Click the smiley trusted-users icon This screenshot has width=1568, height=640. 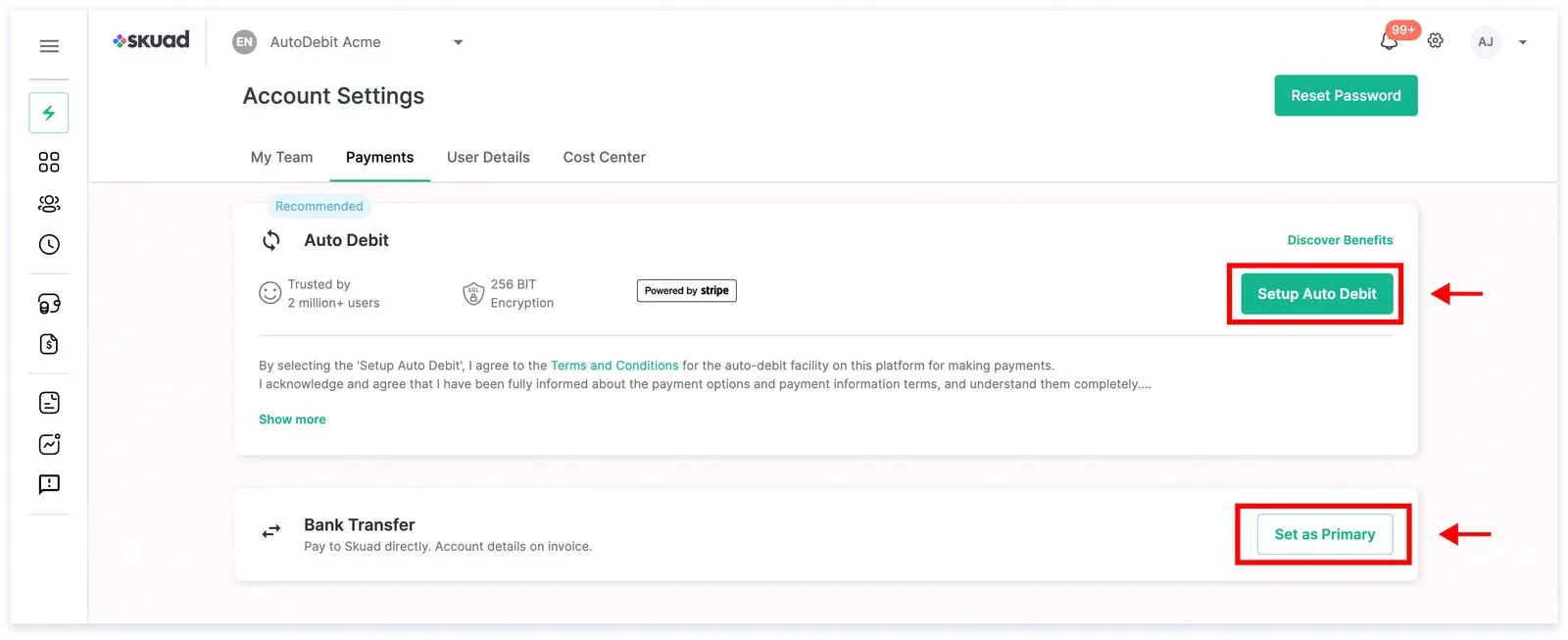click(x=269, y=293)
